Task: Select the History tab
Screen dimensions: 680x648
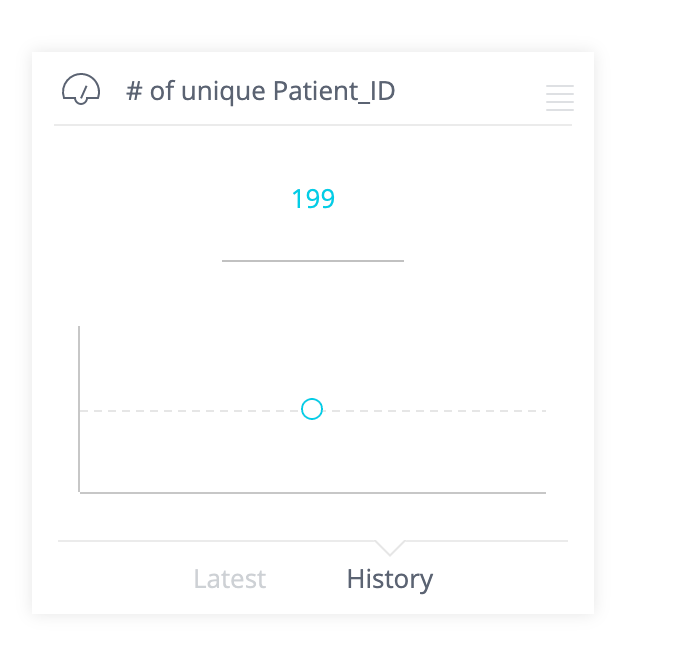Action: (x=390, y=579)
